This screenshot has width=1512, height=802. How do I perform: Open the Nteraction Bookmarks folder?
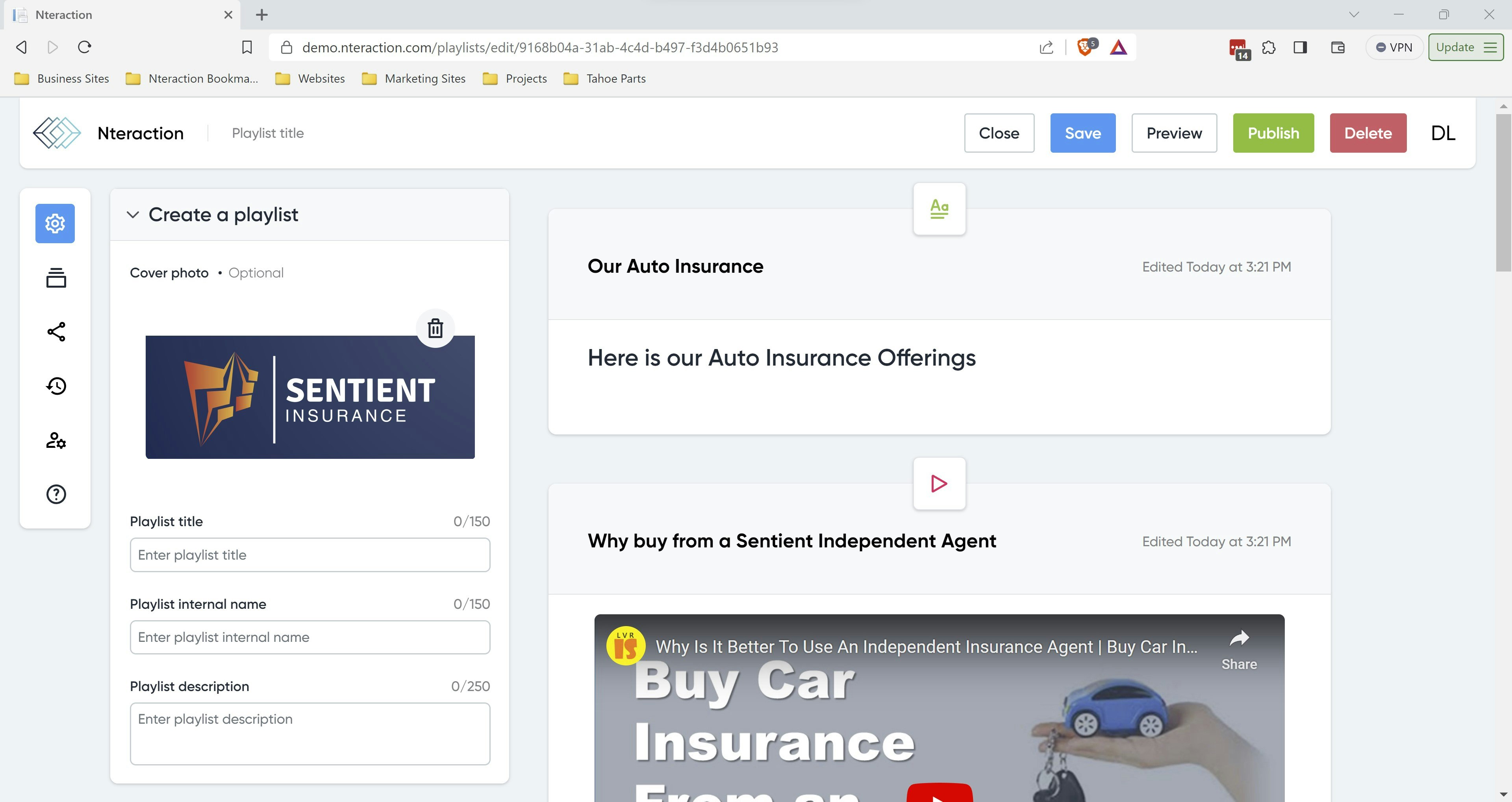click(193, 79)
